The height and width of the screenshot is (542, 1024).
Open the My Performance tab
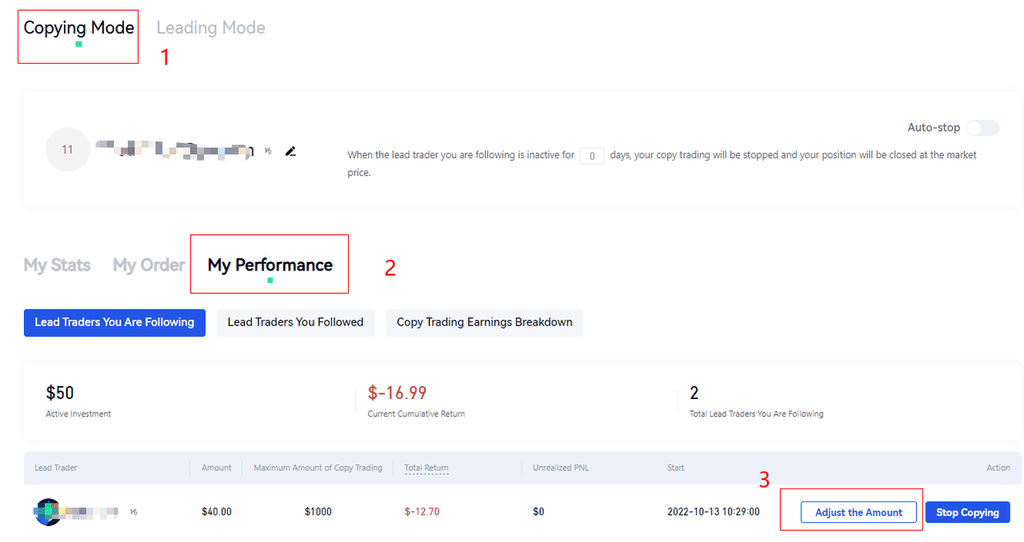coord(270,265)
